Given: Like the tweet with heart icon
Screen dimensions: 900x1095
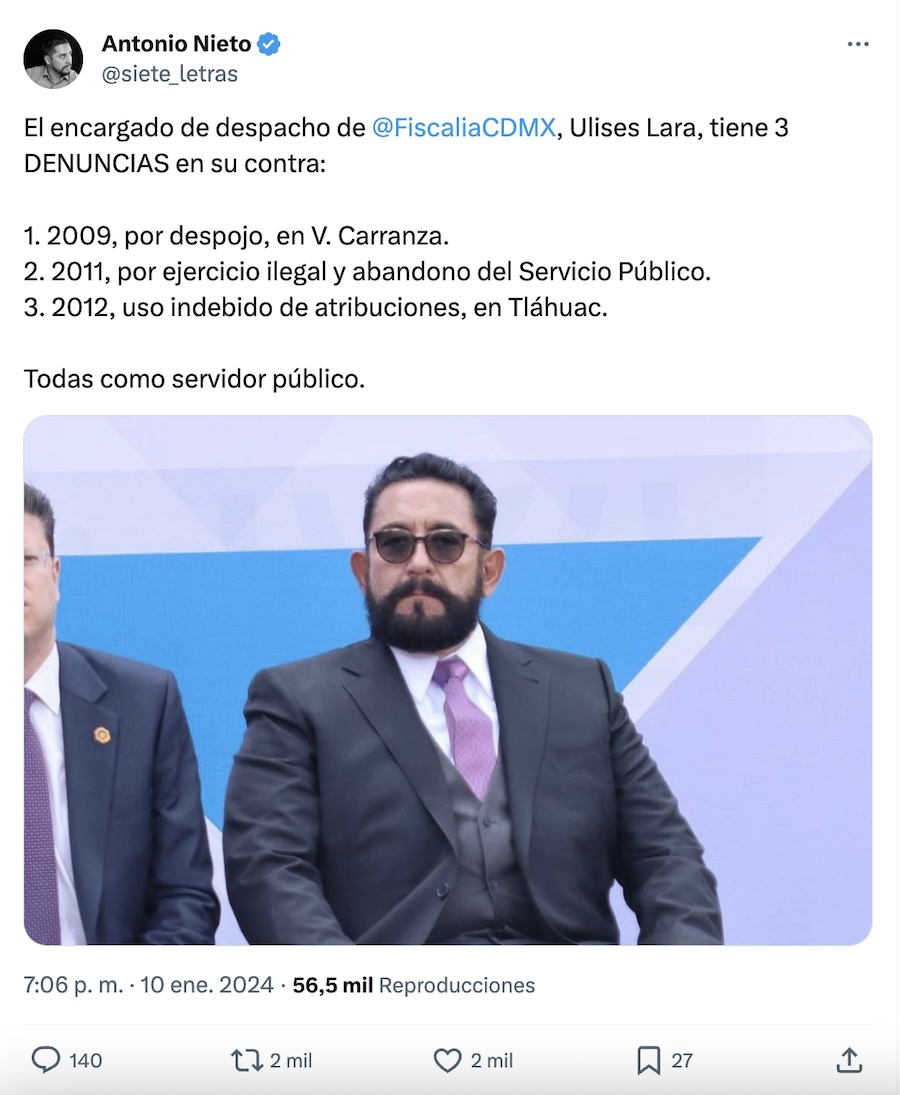Looking at the screenshot, I should click(x=448, y=1060).
